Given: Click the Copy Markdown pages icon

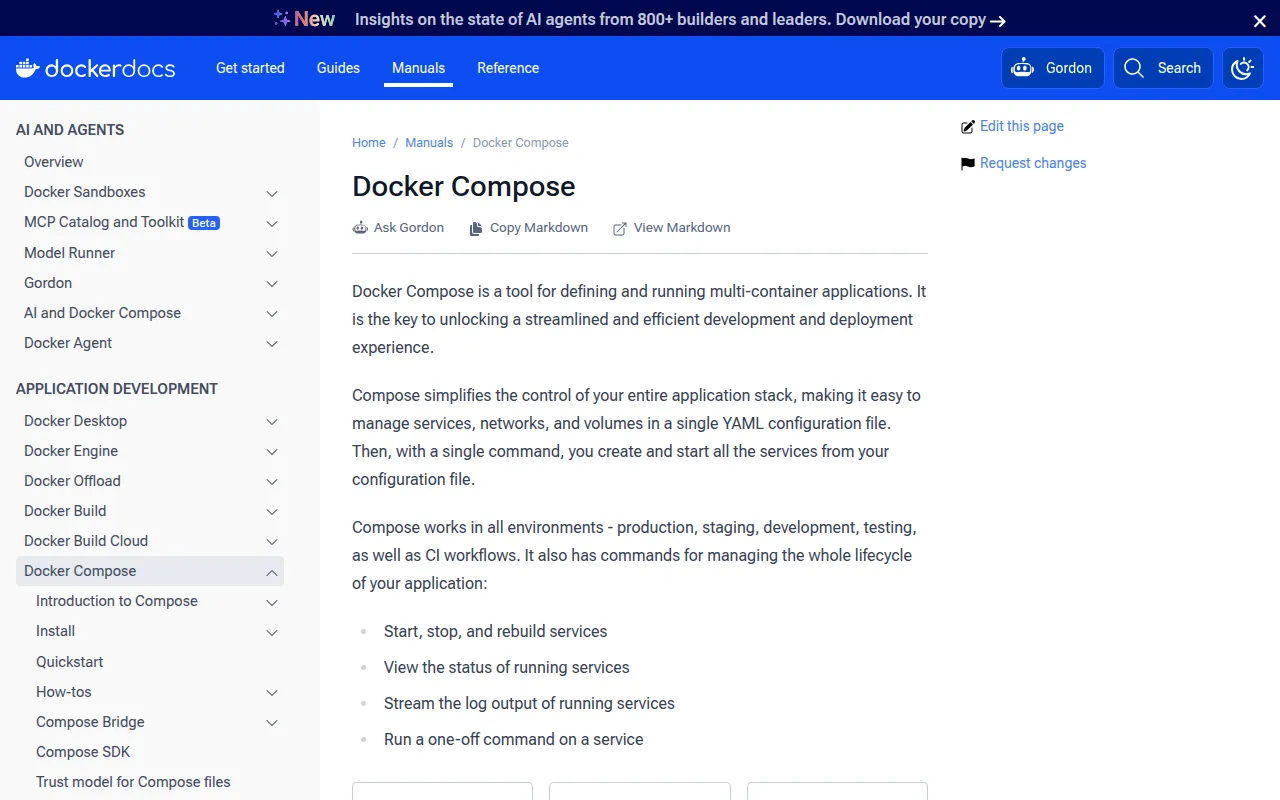Looking at the screenshot, I should click(x=476, y=228).
